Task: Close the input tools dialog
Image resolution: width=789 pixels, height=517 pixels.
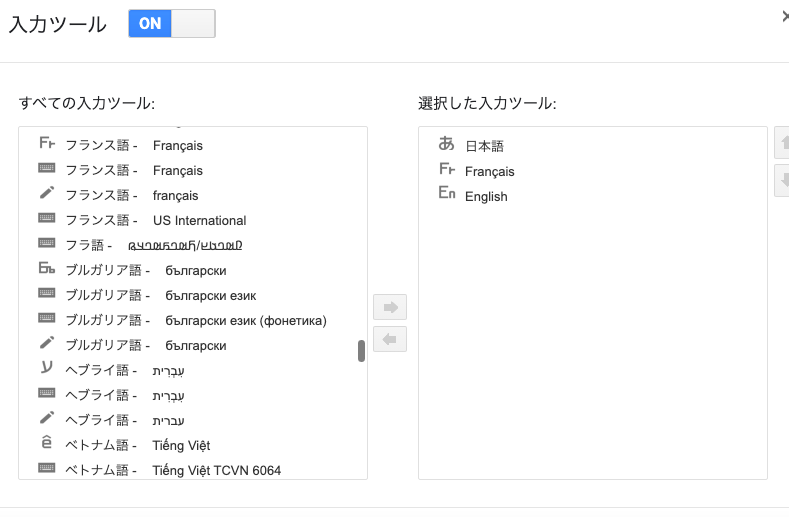Action: (785, 17)
